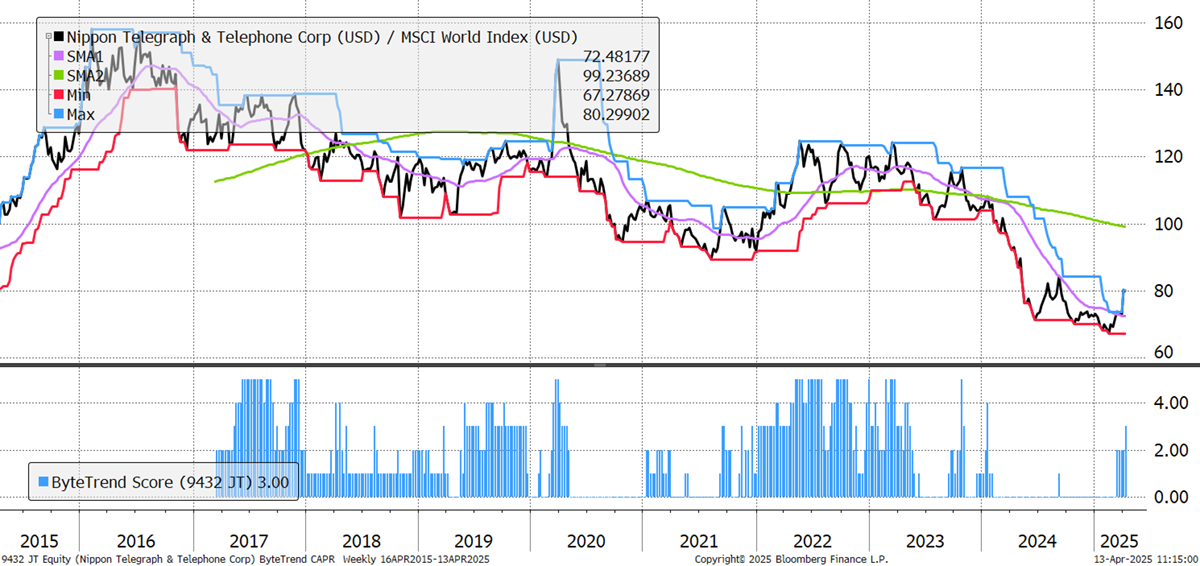
Task: Click the SMA1 value 72.48177
Action: pos(614,56)
